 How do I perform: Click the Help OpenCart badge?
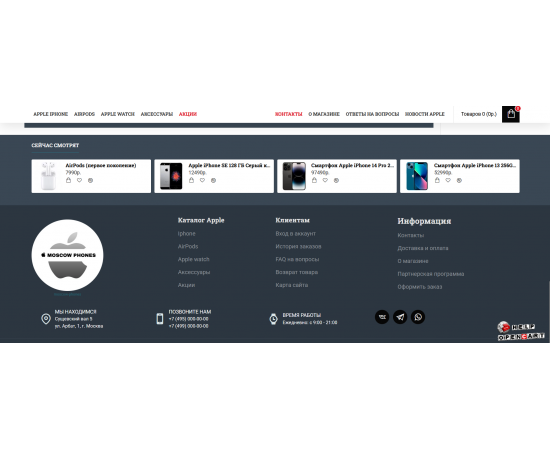pos(521,331)
